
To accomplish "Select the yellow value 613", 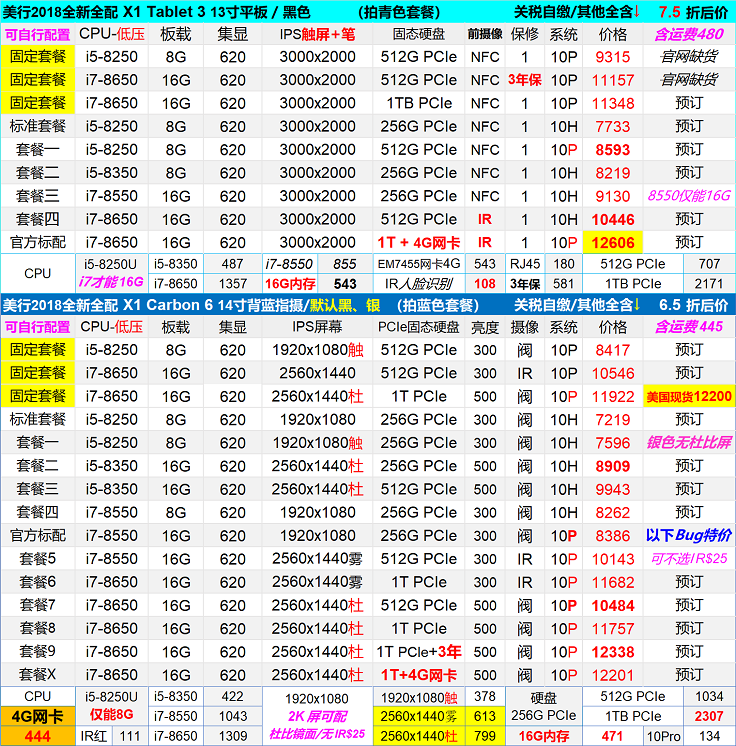I will tap(485, 716).
